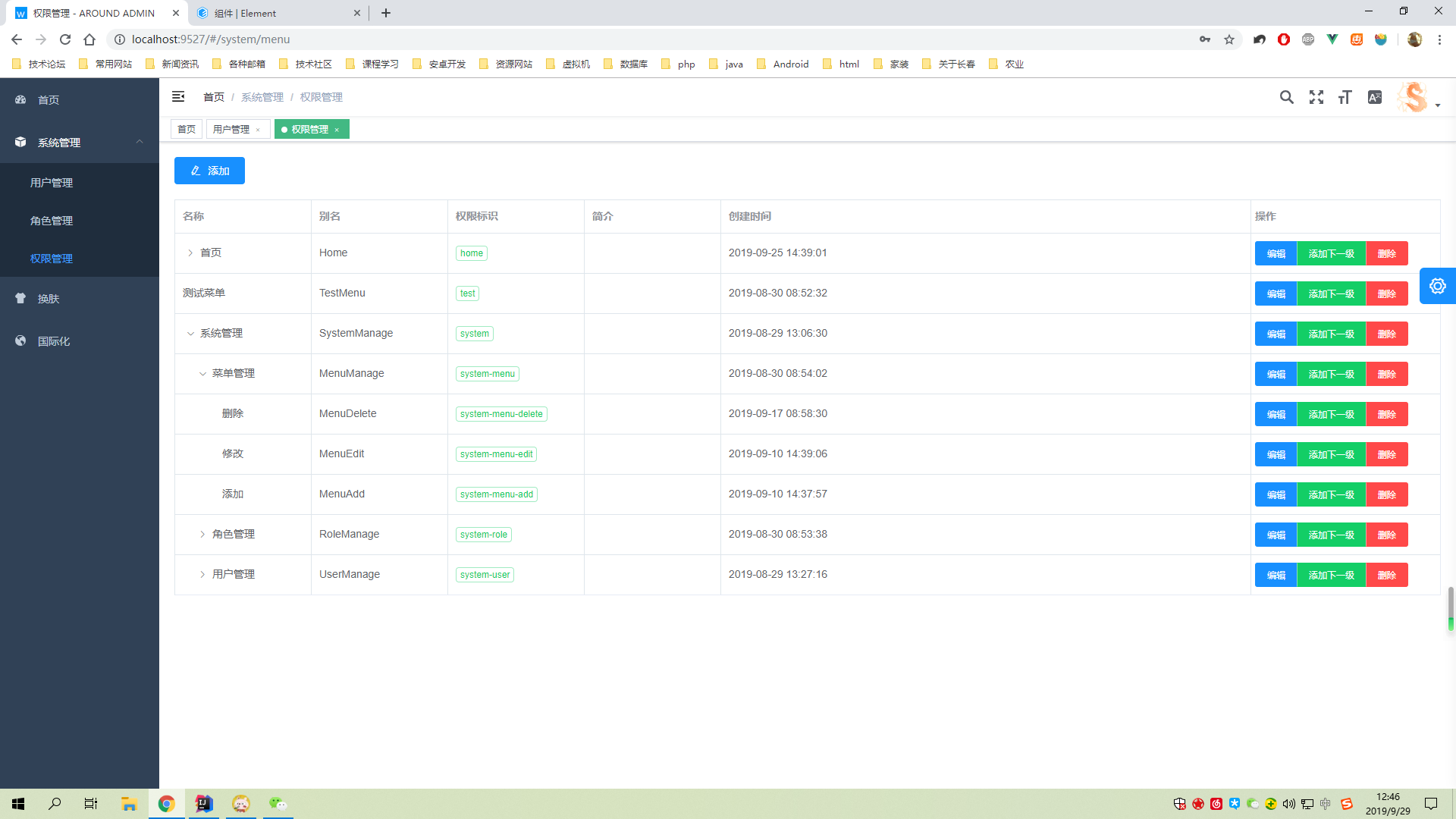Switch to the 用户管理 tag view

231,129
